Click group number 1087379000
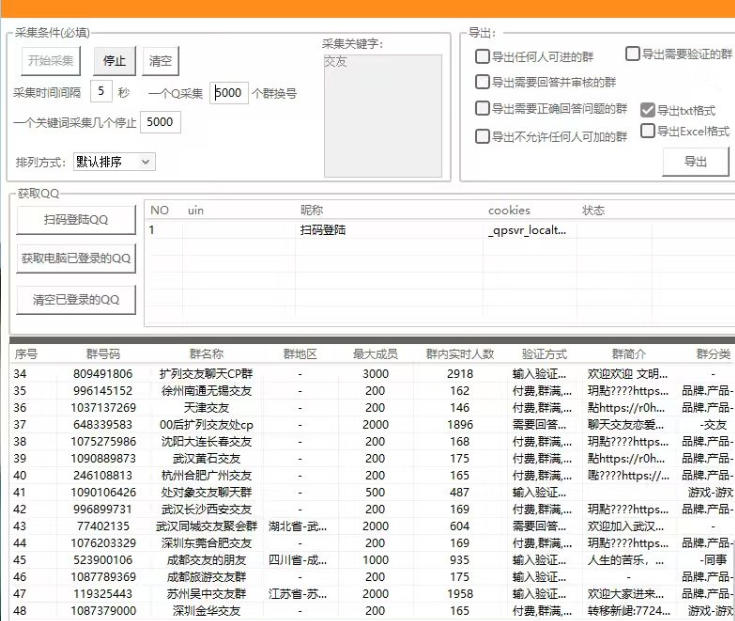The width and height of the screenshot is (735, 621). [x=103, y=611]
